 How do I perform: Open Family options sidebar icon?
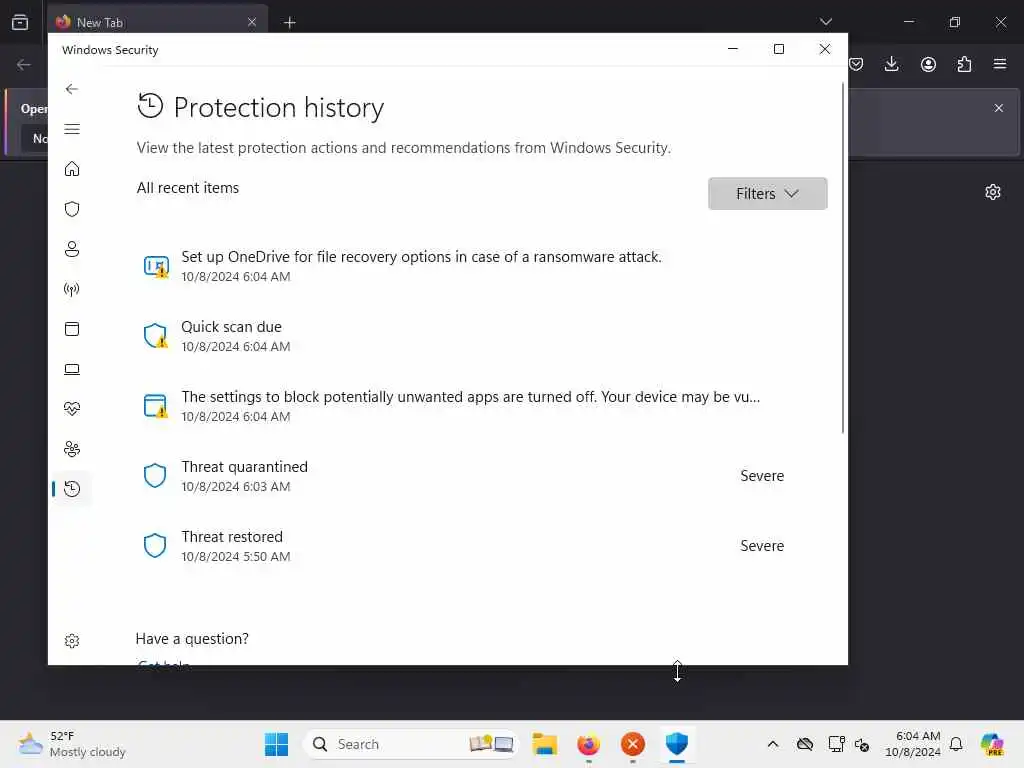(72, 449)
